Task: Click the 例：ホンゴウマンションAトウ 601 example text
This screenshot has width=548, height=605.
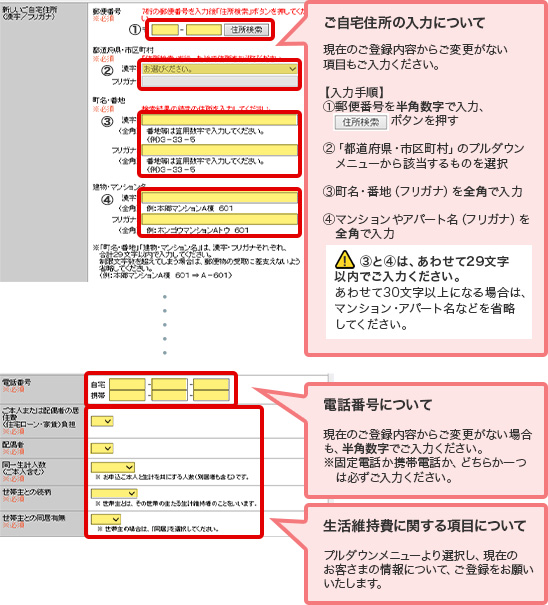Action: pos(198,230)
